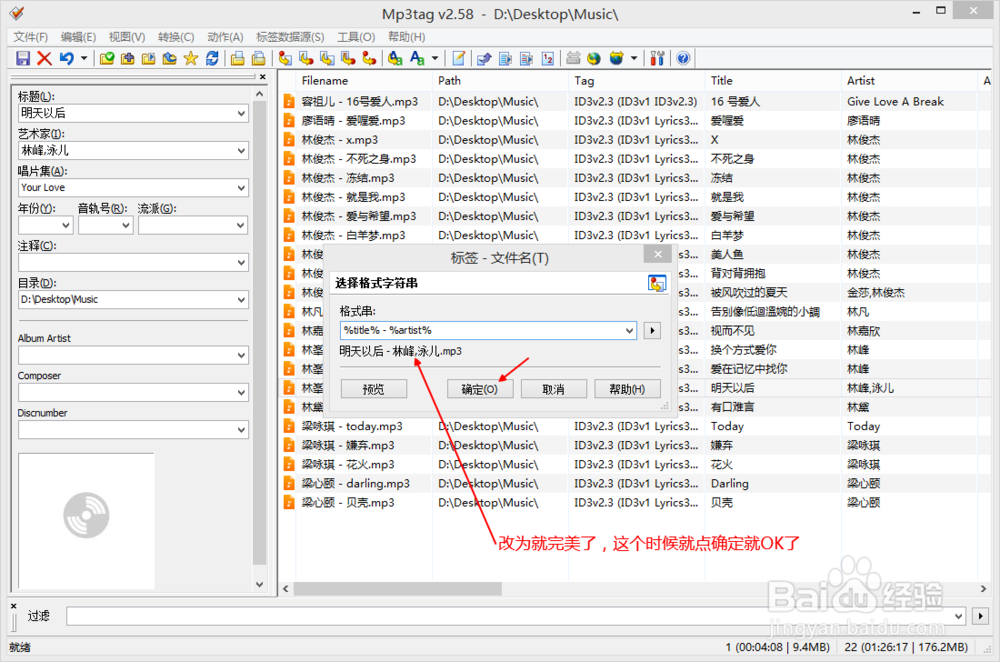Screen dimensions: 1000x662
Task: Open the 编辑(E) menu
Action: click(x=78, y=37)
